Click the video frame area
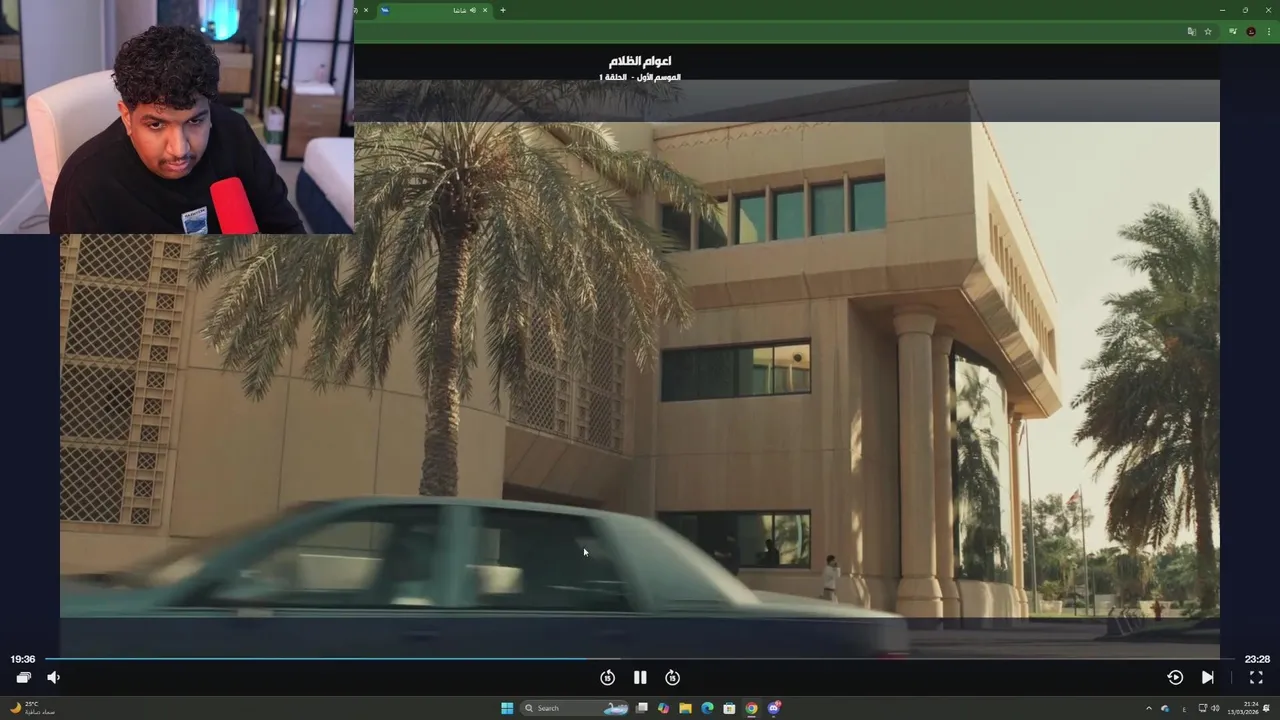This screenshot has height=720, width=1280. click(640, 370)
